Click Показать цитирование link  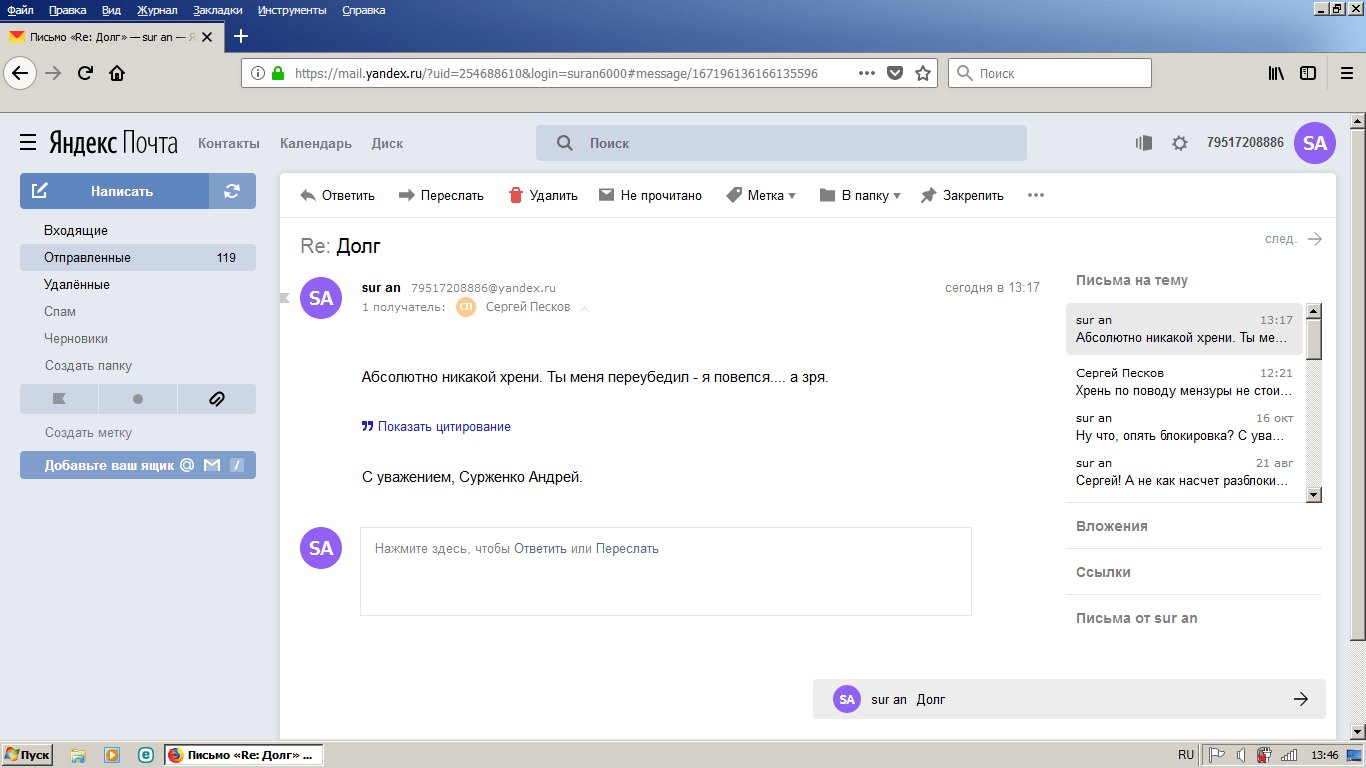click(x=443, y=427)
